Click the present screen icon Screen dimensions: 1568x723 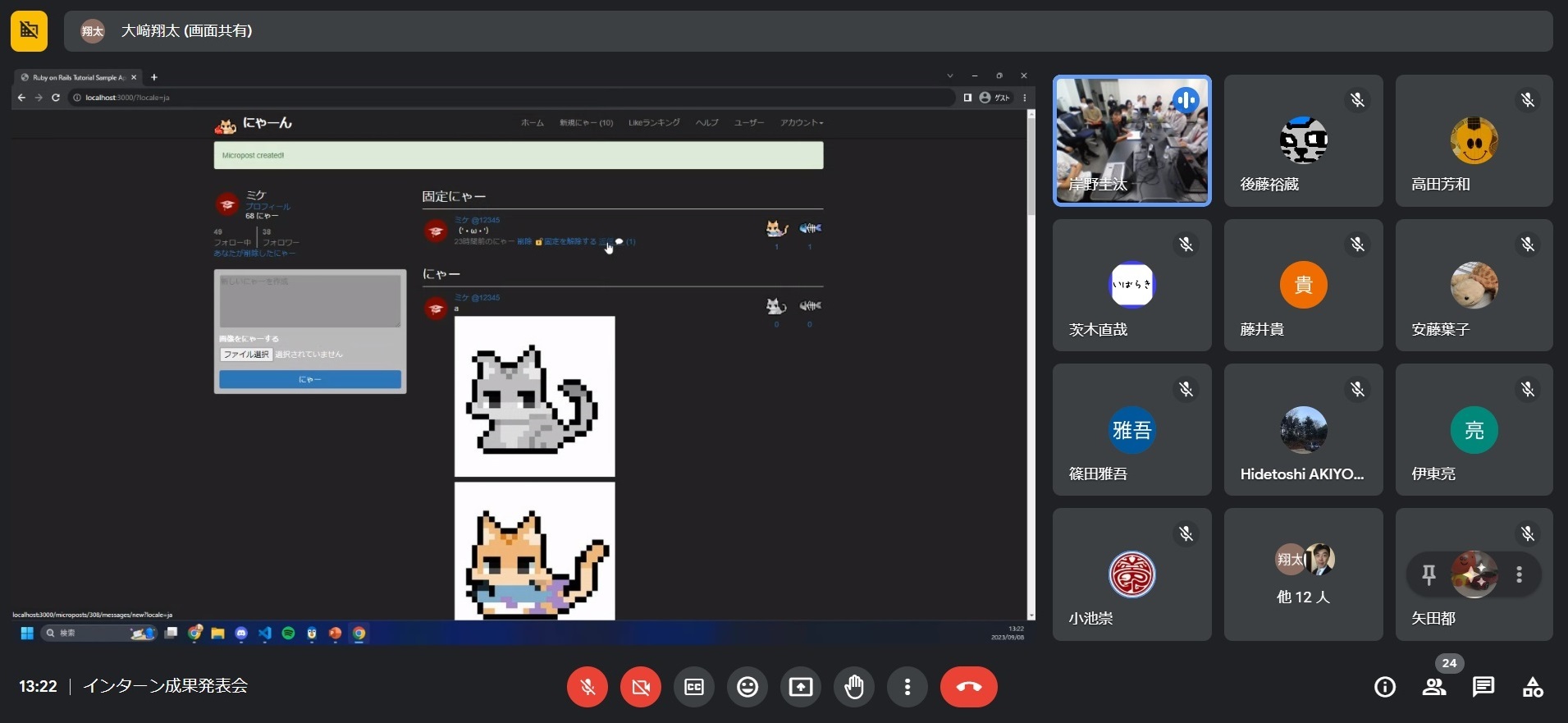coord(801,687)
